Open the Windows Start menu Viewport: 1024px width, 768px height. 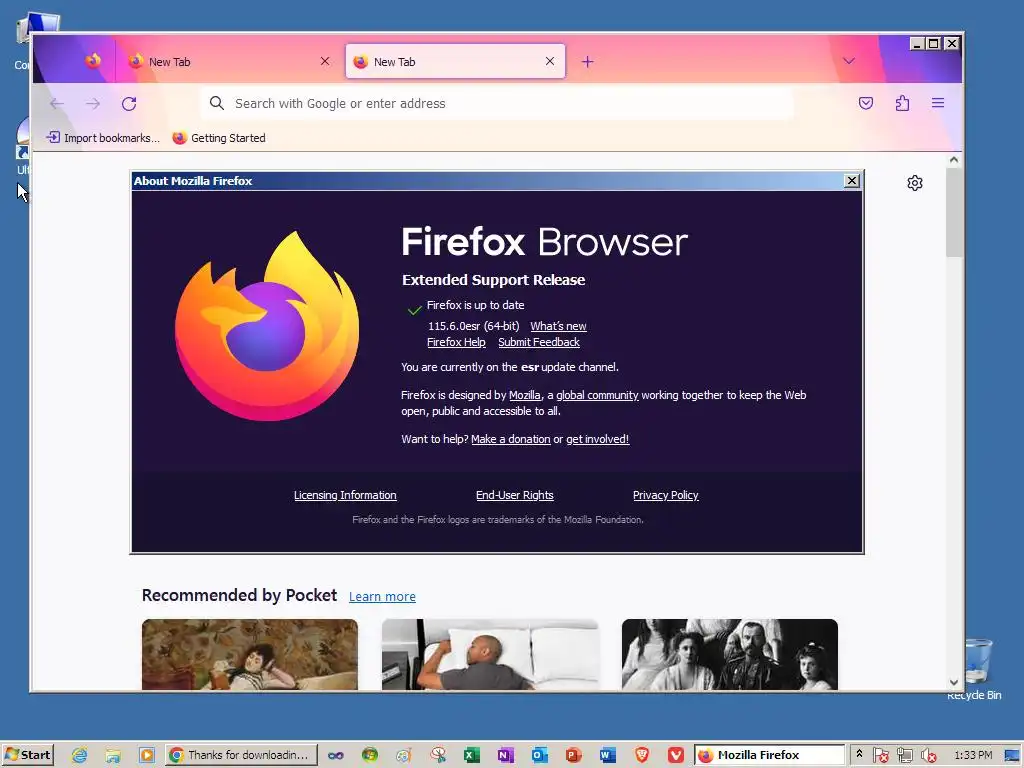(27, 755)
